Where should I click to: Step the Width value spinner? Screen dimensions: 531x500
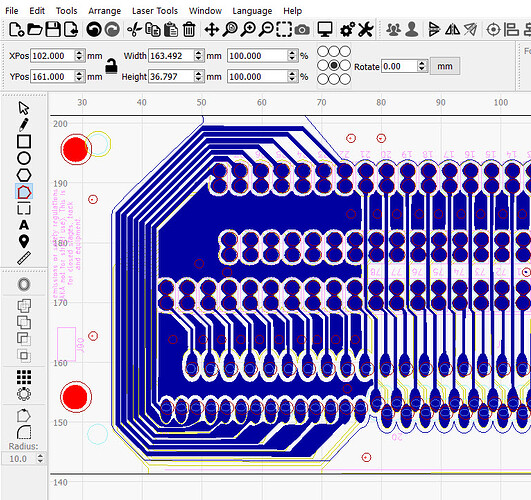coord(198,56)
